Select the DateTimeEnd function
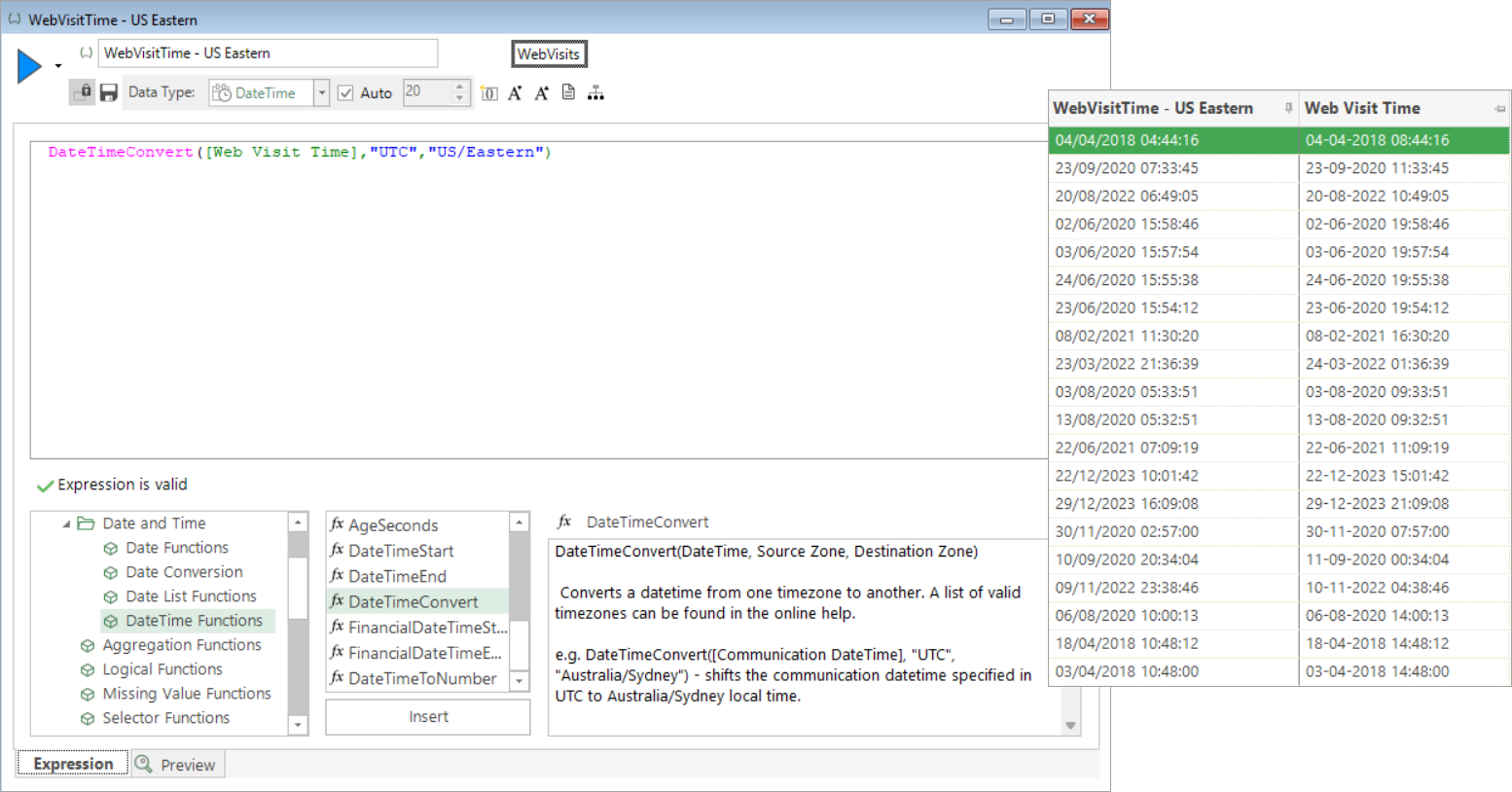The image size is (1512, 792). pyautogui.click(x=397, y=576)
